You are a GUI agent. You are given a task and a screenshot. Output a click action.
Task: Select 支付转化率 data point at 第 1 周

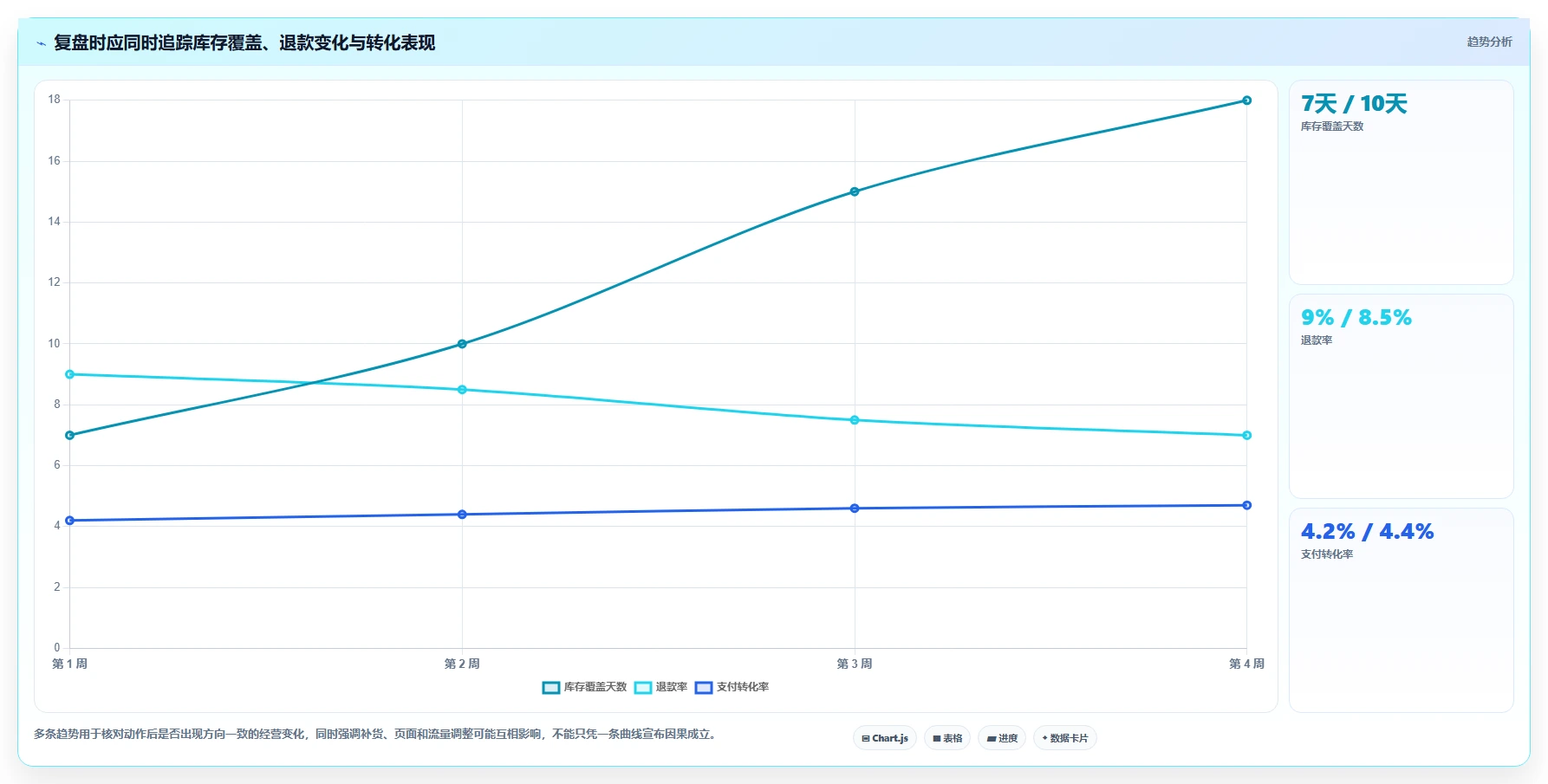click(x=70, y=521)
